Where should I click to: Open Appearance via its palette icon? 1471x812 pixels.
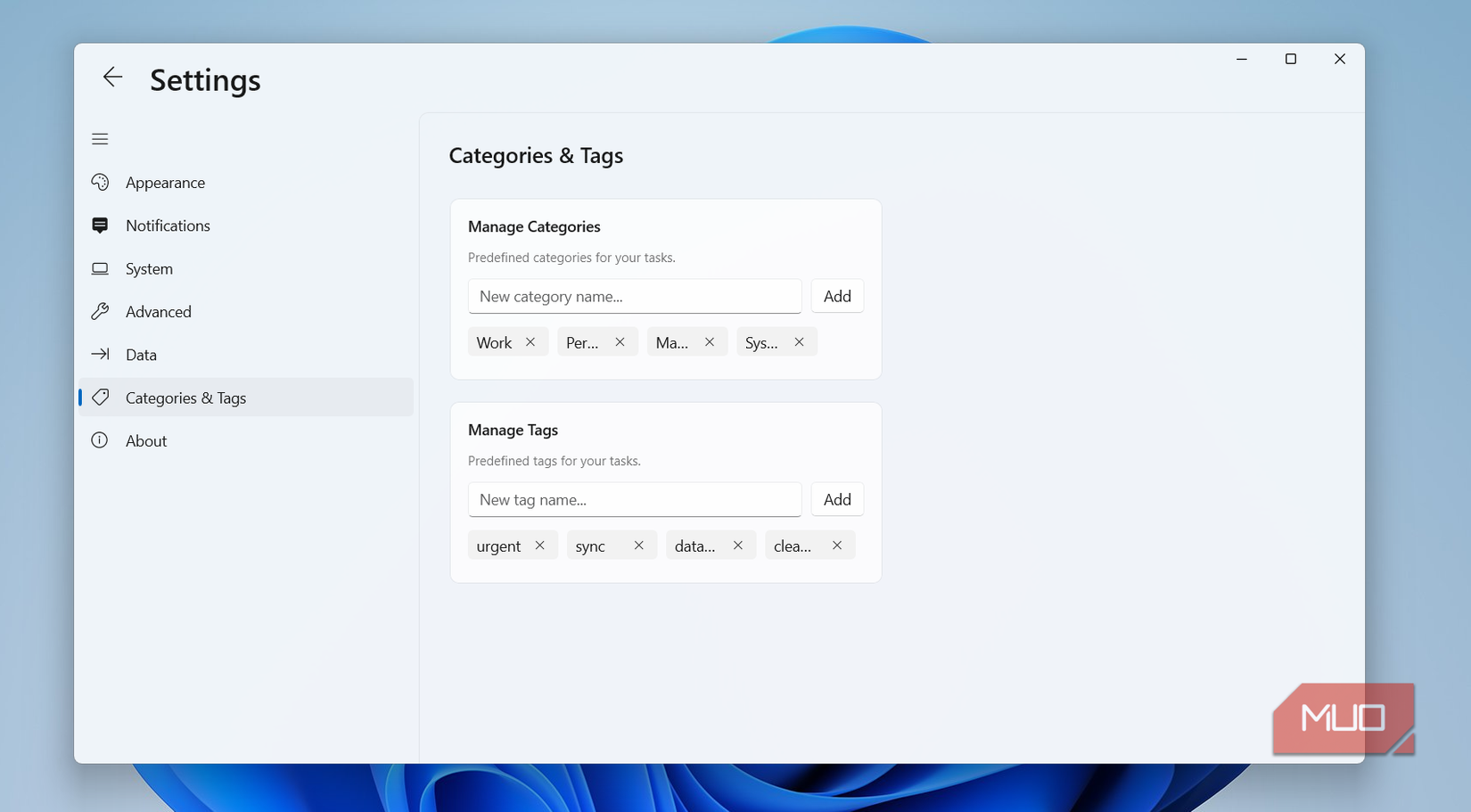101,182
